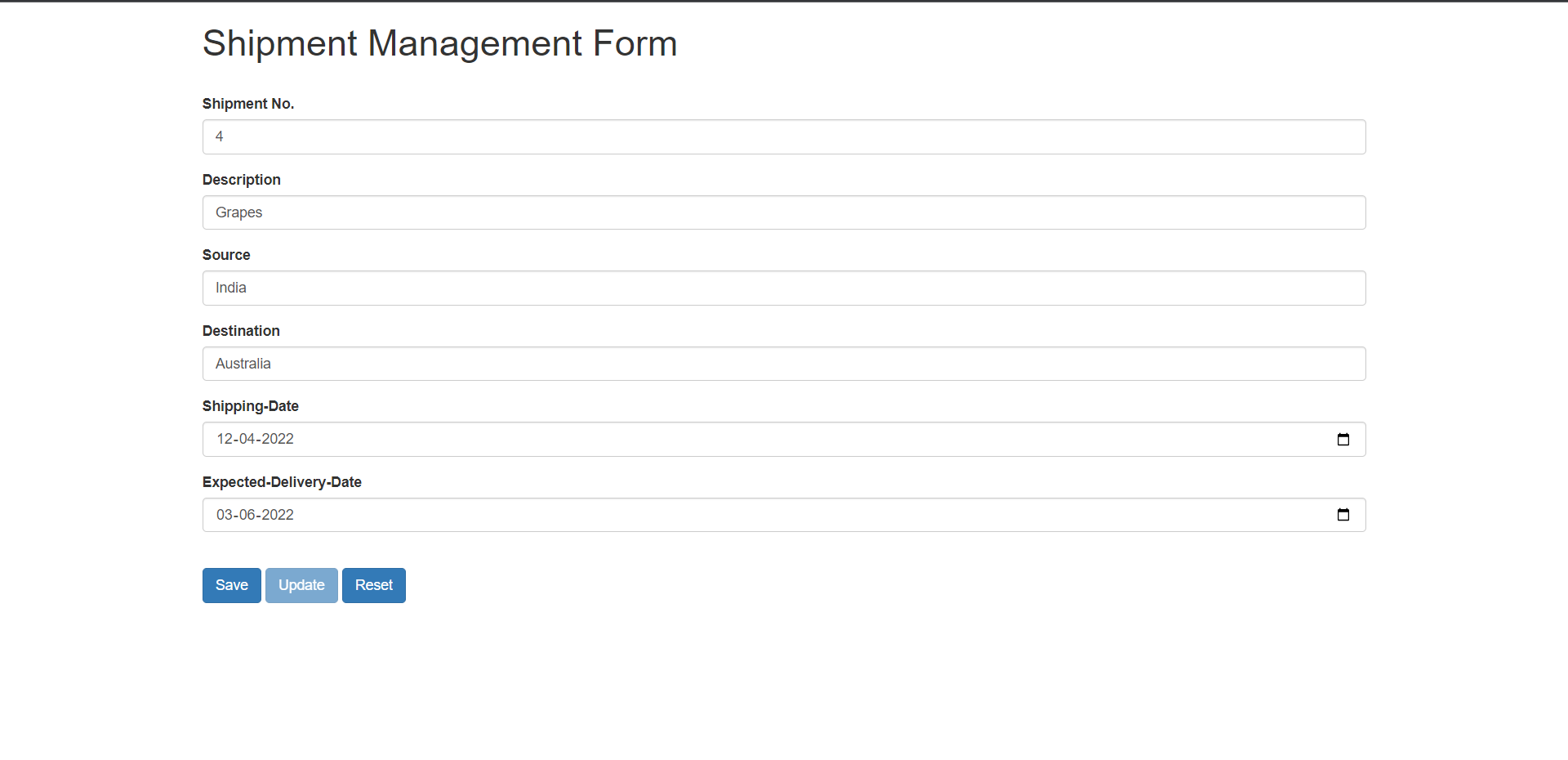Screen dimensions: 1568x760
Task: Click the Description label
Action: click(x=241, y=180)
